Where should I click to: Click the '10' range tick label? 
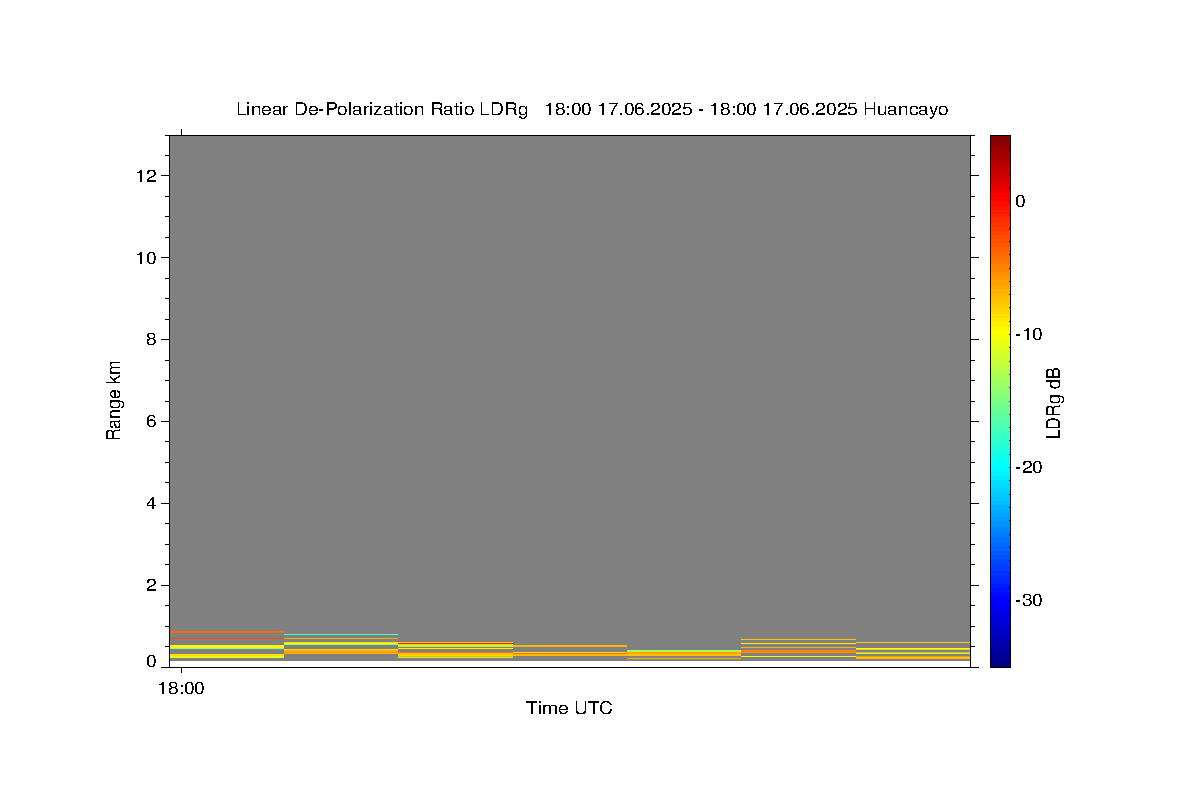click(x=147, y=258)
